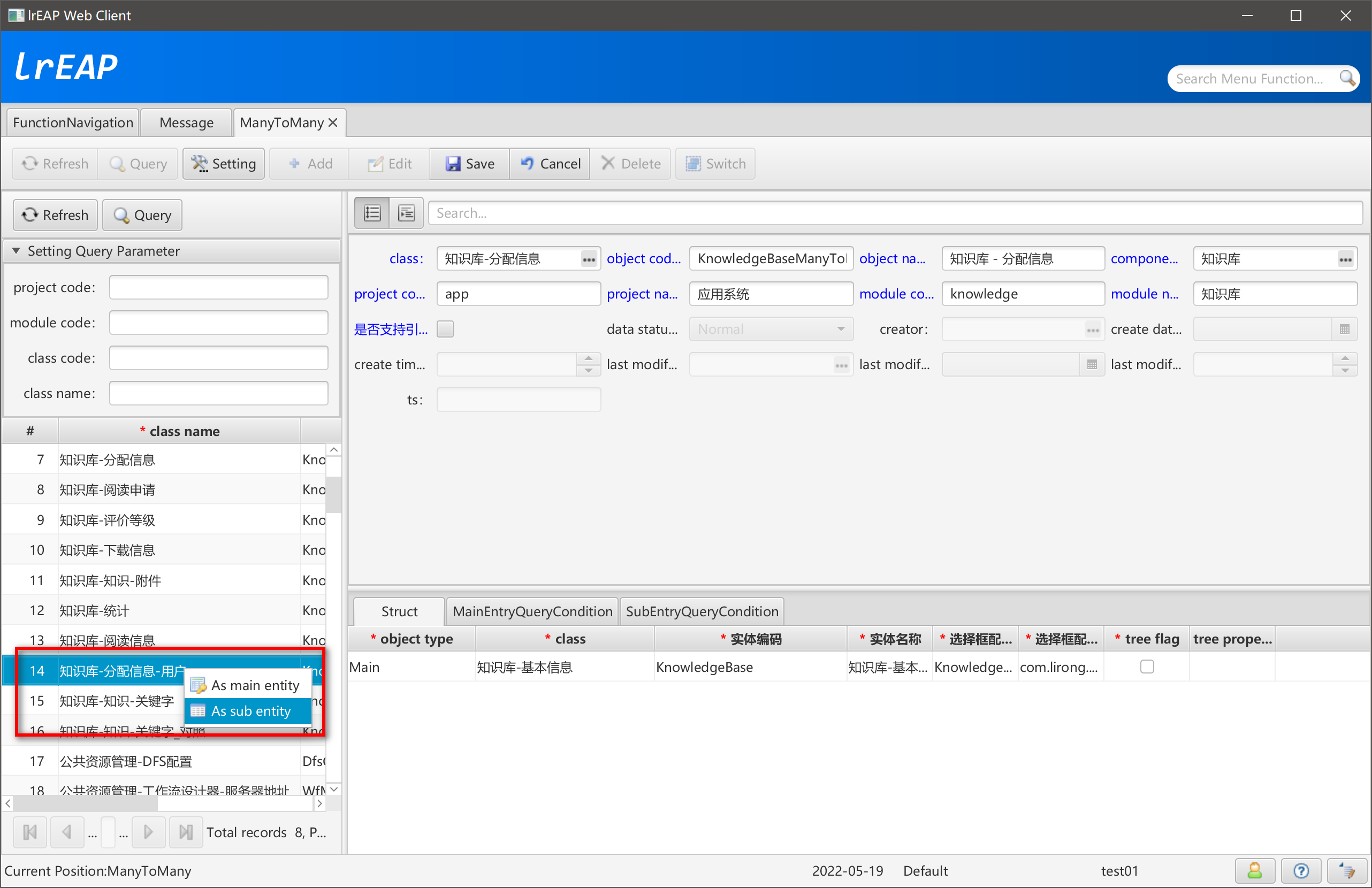Viewport: 1372px width, 888px height.
Task: Open the last modify date calendar icon
Action: tap(1092, 365)
